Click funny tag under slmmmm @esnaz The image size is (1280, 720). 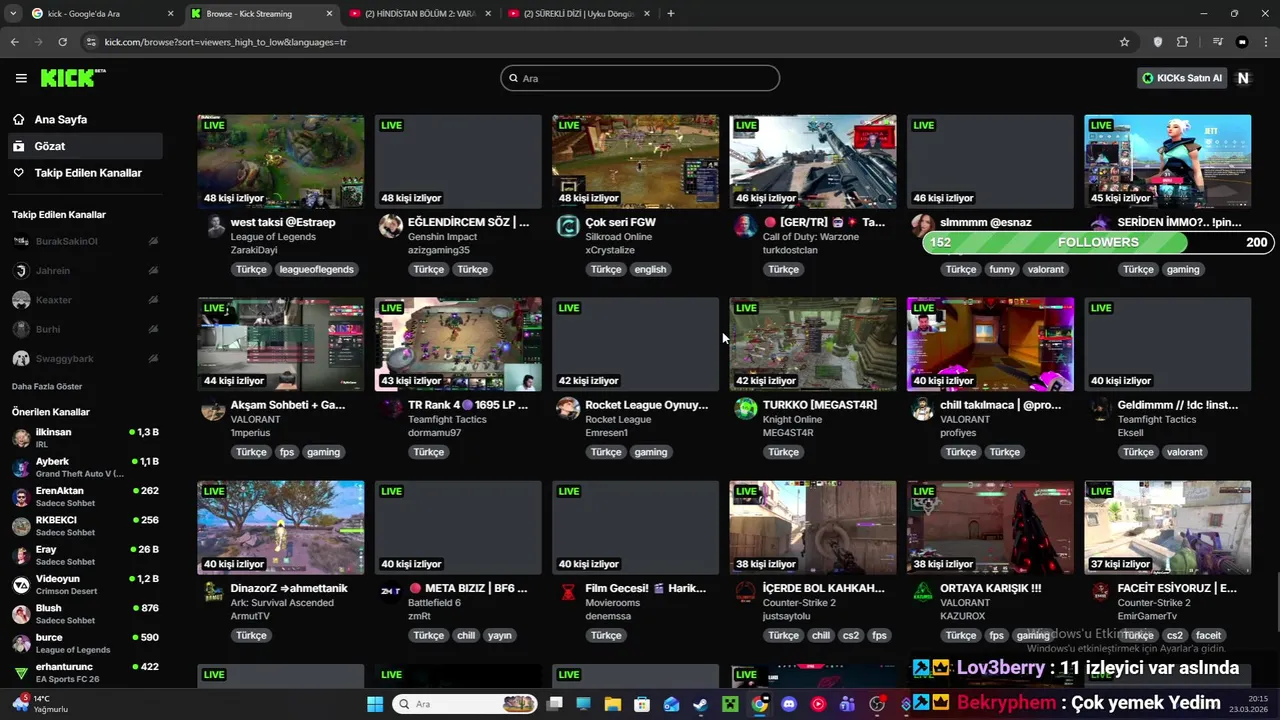point(1001,269)
